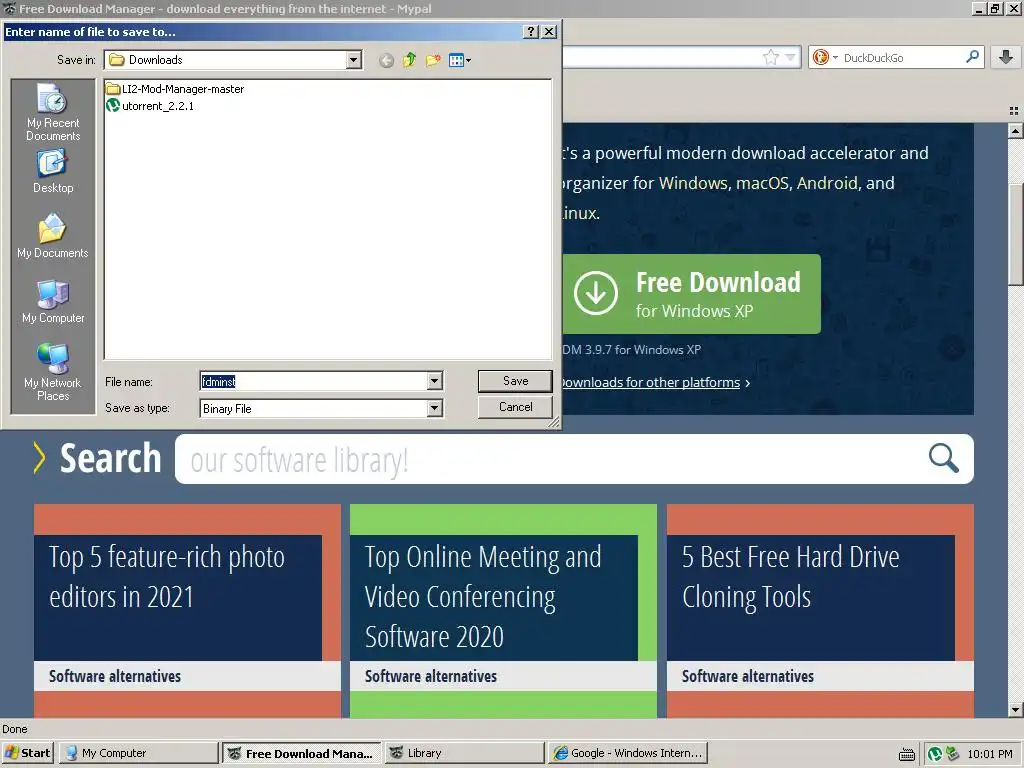This screenshot has width=1024, height=768.
Task: Click the tray icon right of uTorrent
Action: pos(952,754)
